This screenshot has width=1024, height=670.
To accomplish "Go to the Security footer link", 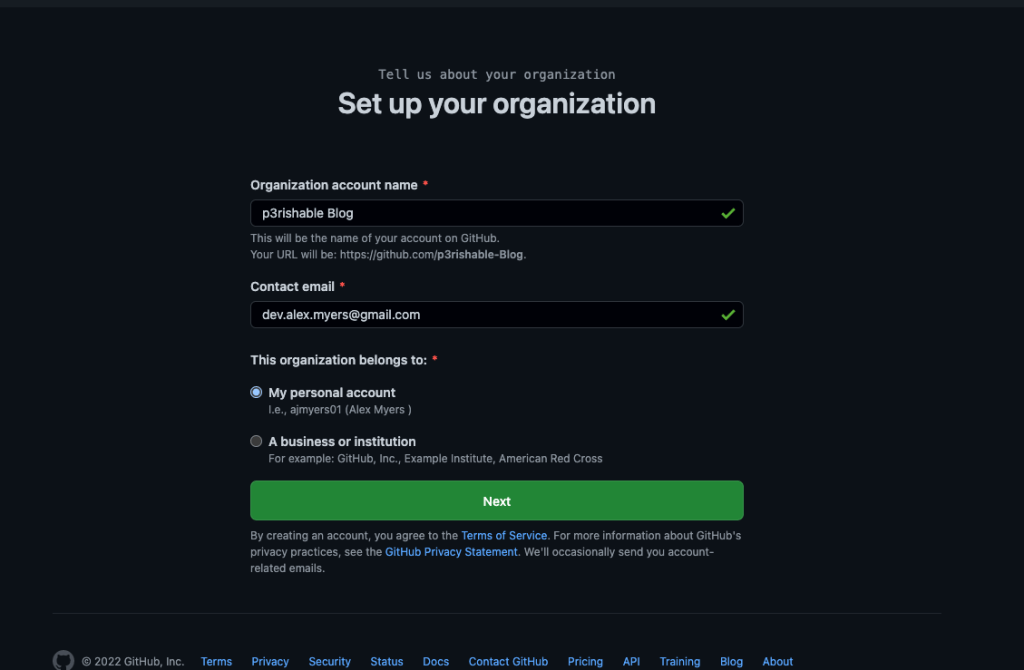I will 329,662.
